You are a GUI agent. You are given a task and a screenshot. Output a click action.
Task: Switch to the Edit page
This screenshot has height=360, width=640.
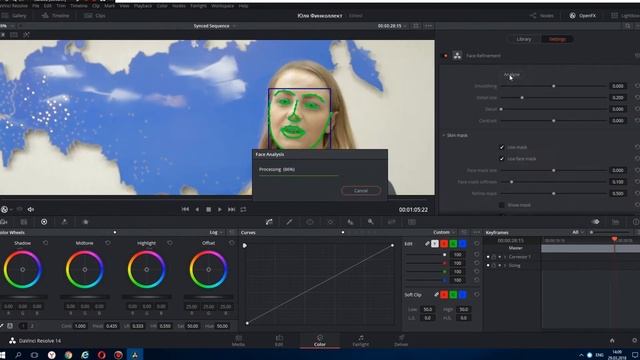[x=279, y=340]
